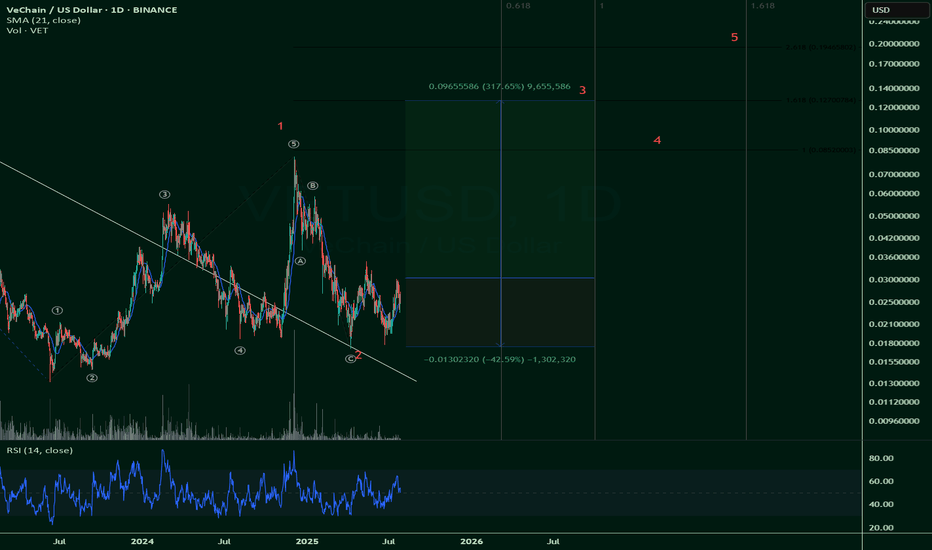Select the circled B correction marker

click(x=313, y=186)
